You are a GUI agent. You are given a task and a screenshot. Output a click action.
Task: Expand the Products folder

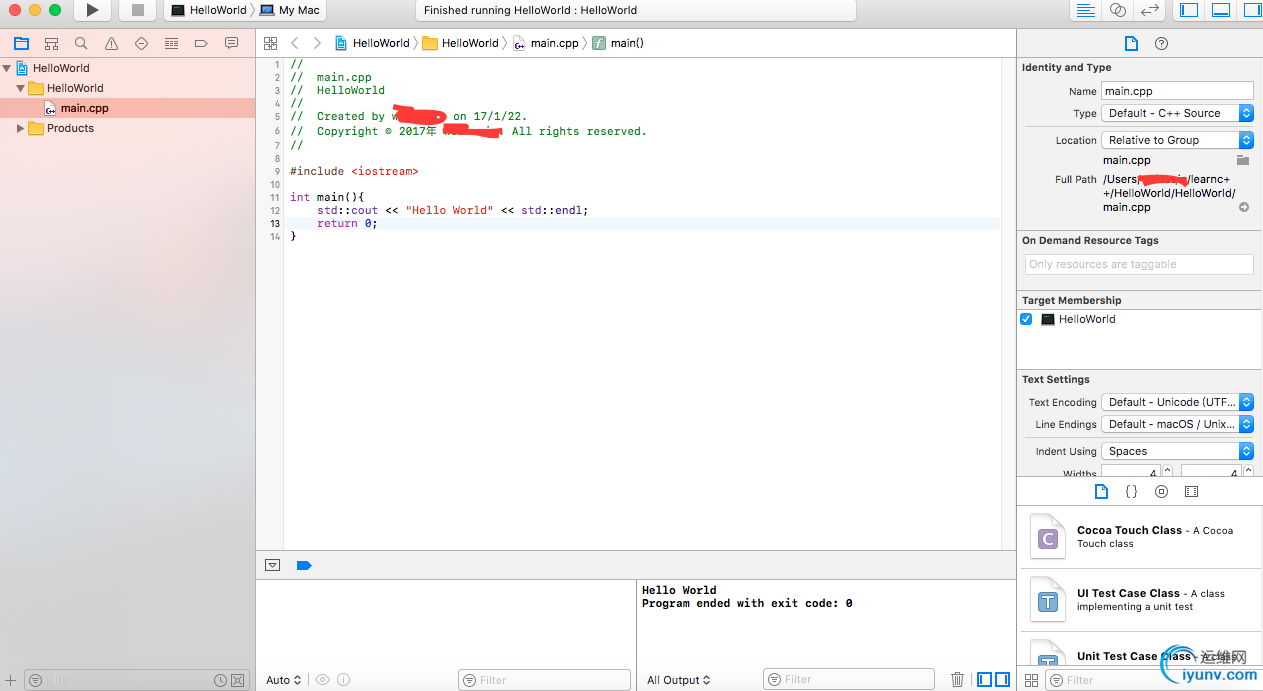point(20,128)
